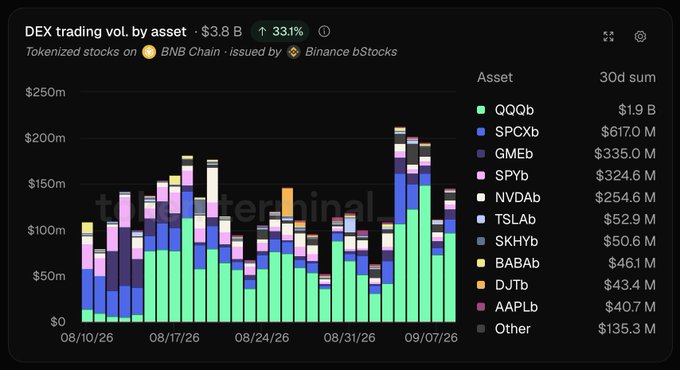Select the SPYb legend label
This screenshot has width=680, height=370.
512,175
